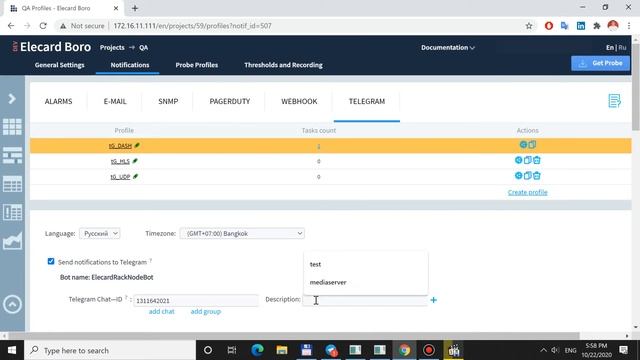Click the Description input field
Screen dimensions: 640x360
pyautogui.click(x=365, y=300)
